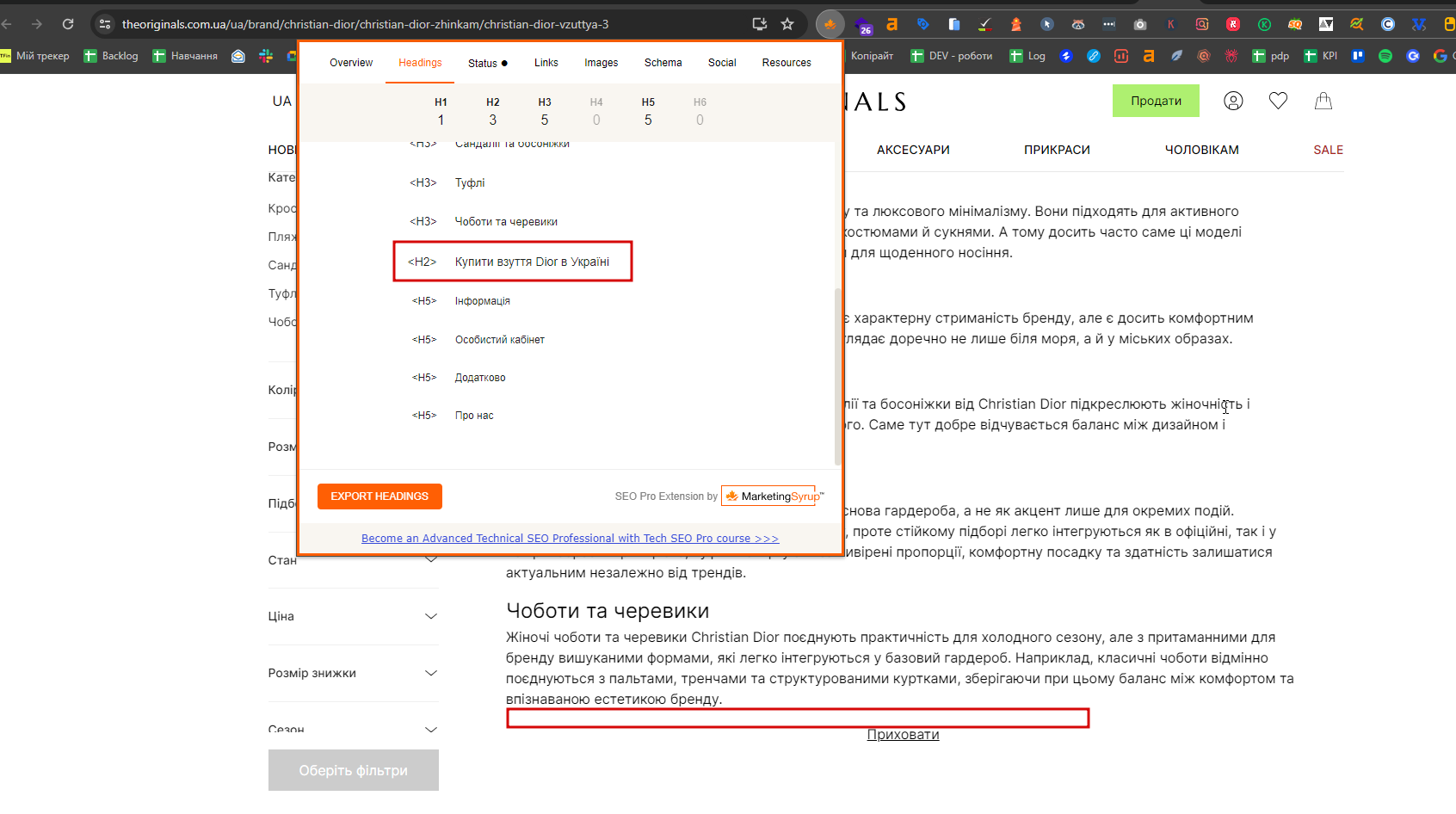Select the Headings tab

point(420,63)
